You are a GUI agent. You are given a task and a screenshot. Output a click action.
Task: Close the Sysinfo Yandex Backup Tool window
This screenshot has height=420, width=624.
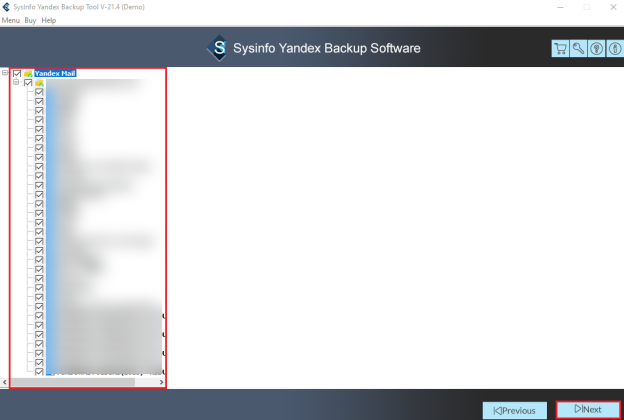[x=613, y=7]
